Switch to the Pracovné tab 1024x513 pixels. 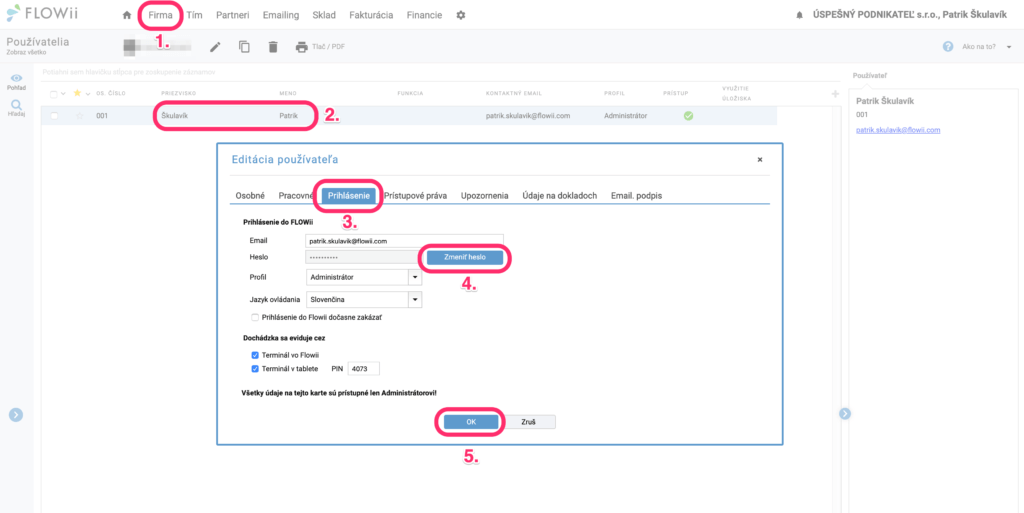(x=296, y=195)
